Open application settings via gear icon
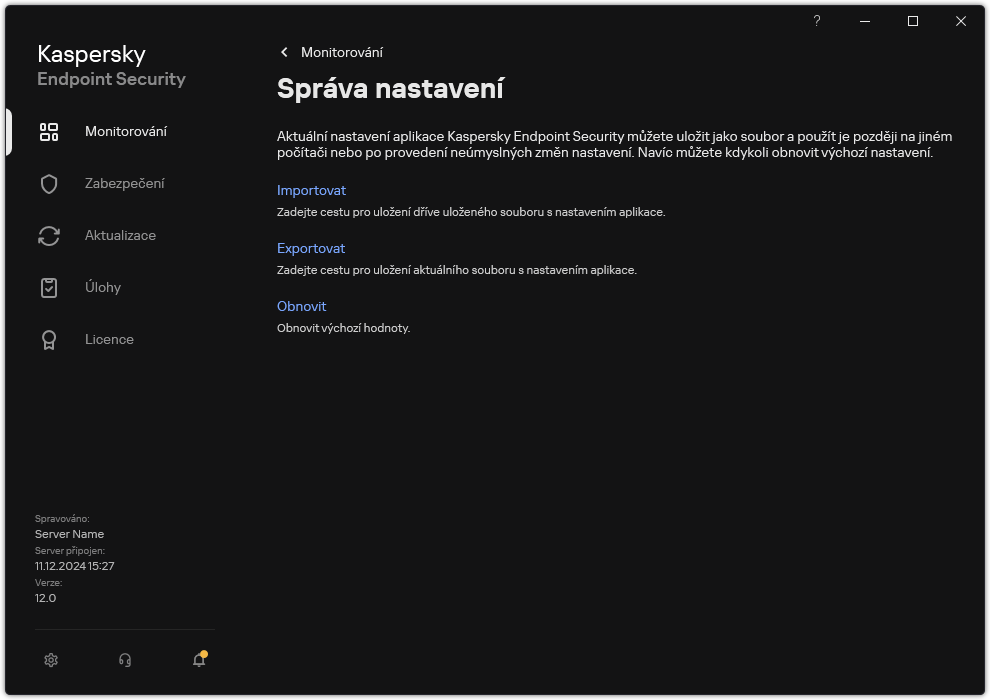Image resolution: width=990 pixels, height=700 pixels. click(x=50, y=660)
